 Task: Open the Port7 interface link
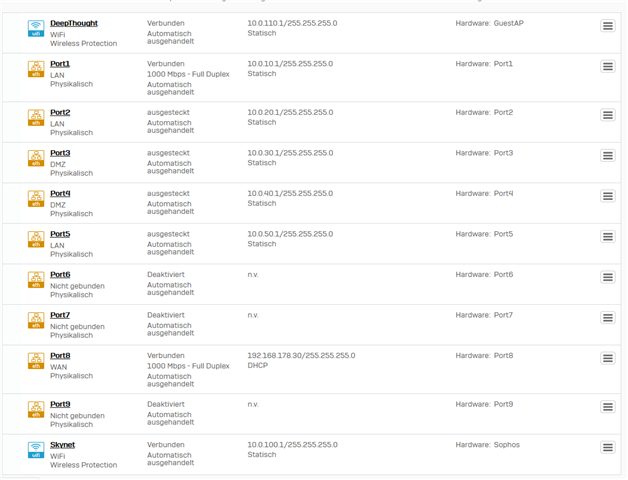click(x=60, y=315)
